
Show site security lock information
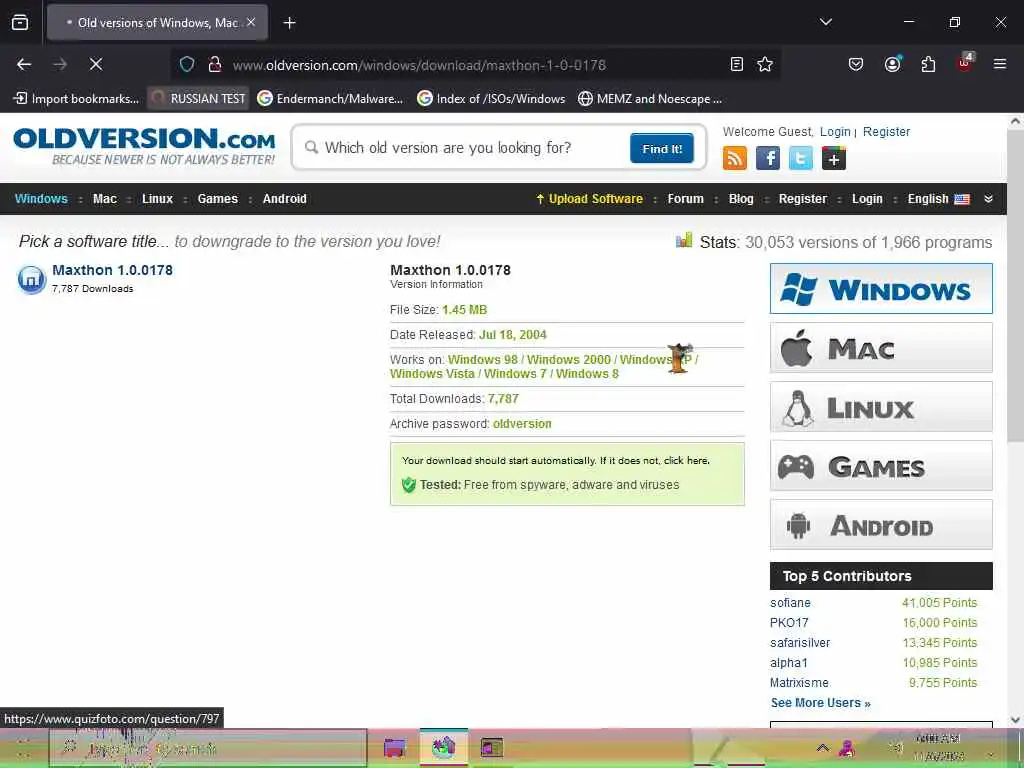point(214,64)
